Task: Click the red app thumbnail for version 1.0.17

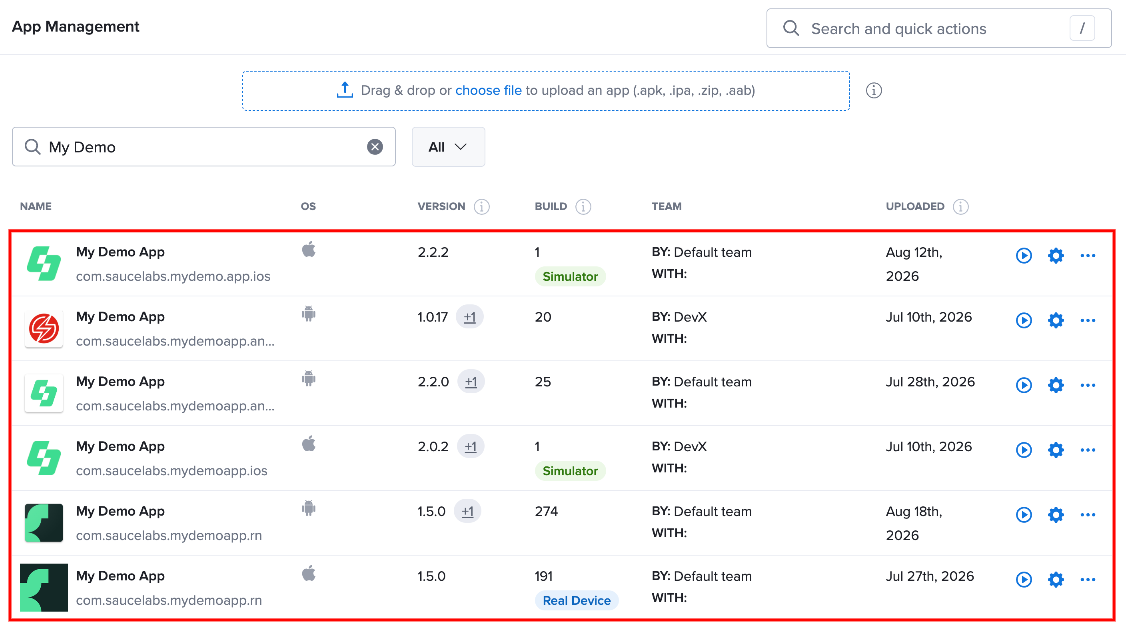Action: (x=44, y=329)
